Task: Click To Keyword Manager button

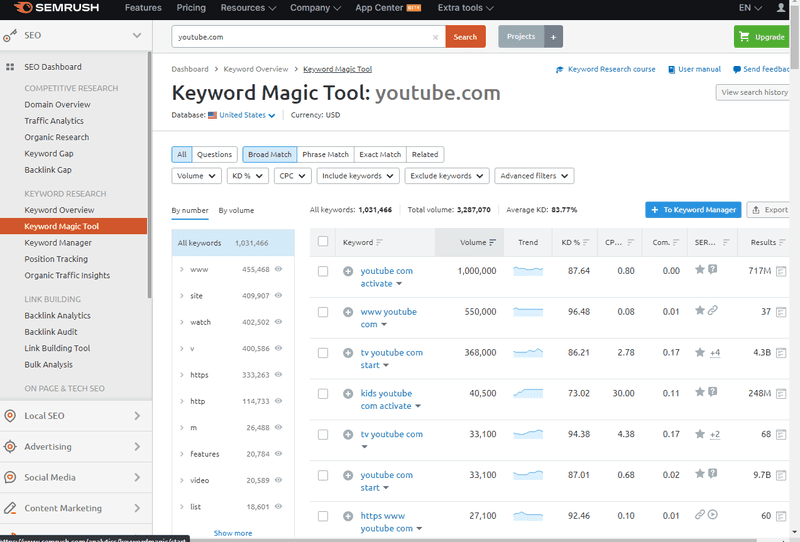Action: (x=693, y=210)
